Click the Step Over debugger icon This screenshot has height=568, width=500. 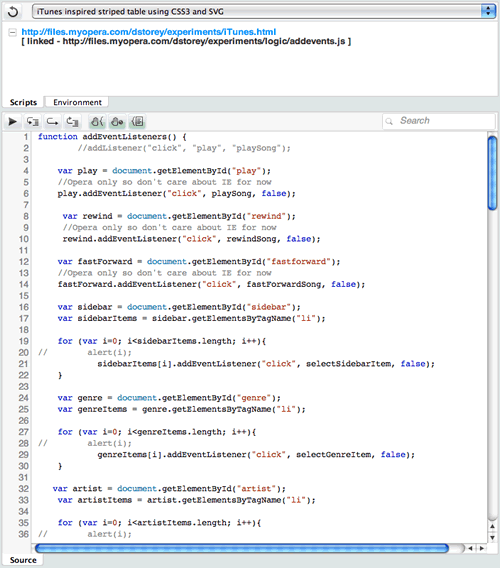[53, 122]
